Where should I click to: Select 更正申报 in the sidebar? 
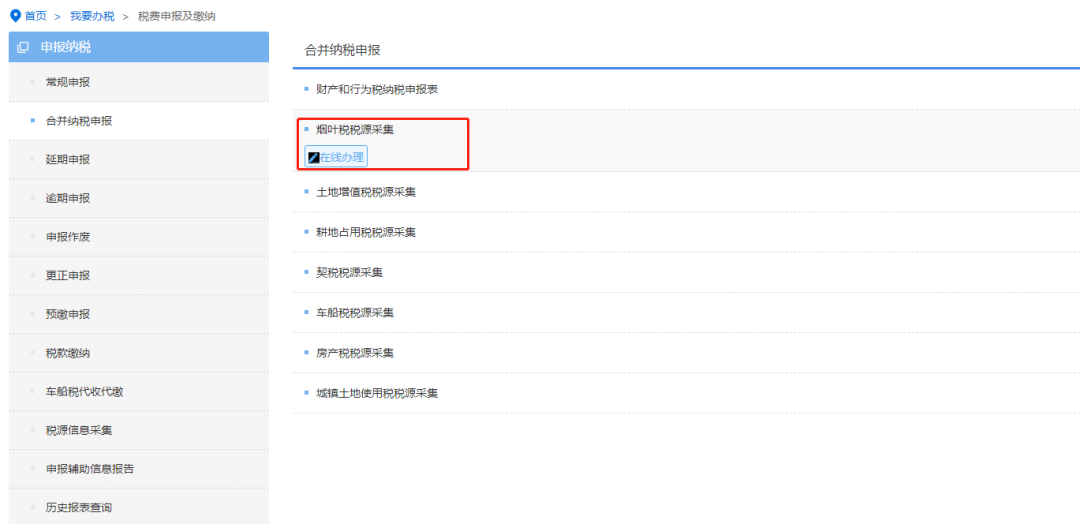pos(138,275)
